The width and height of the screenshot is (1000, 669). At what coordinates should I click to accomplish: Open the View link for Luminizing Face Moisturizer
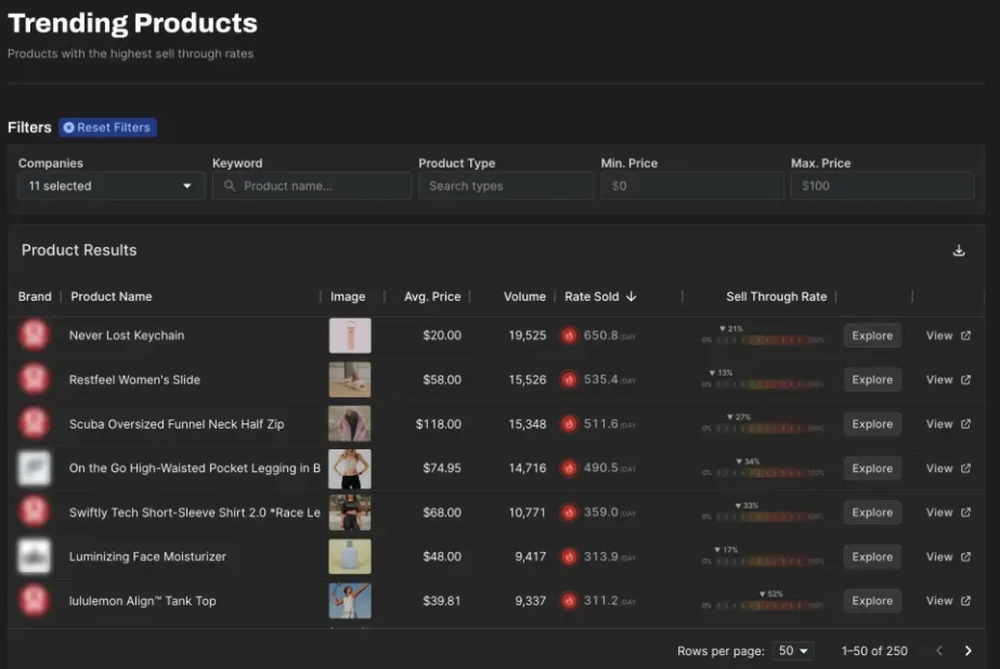click(x=948, y=557)
